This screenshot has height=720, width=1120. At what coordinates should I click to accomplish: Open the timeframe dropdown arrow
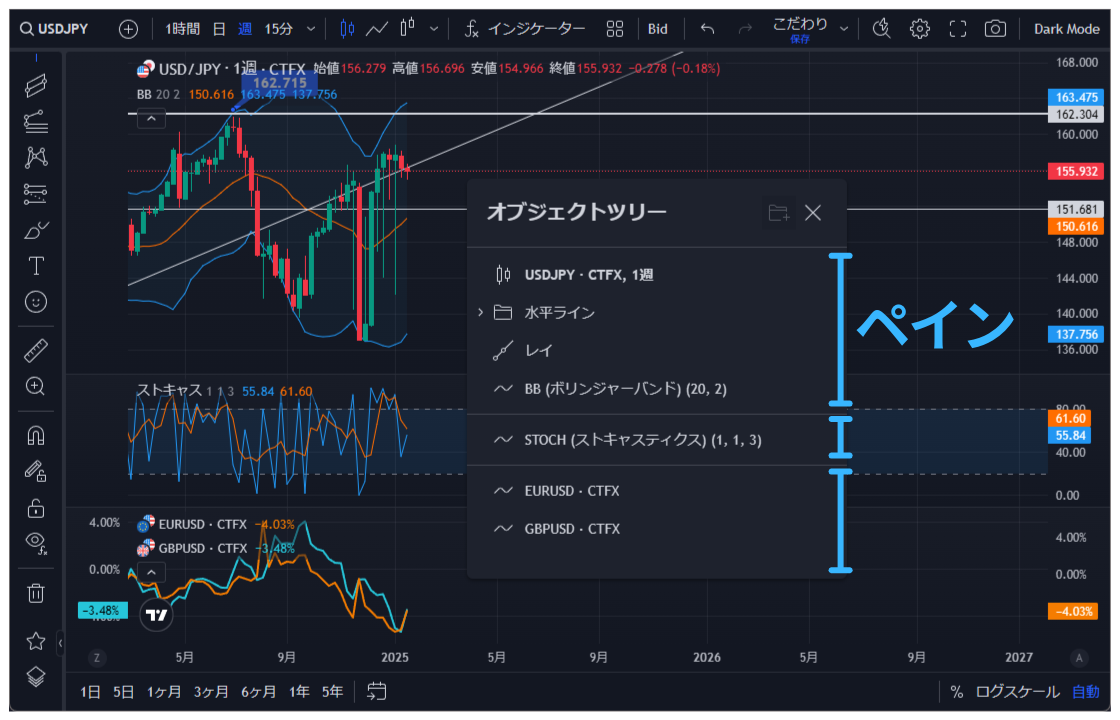click(x=311, y=29)
